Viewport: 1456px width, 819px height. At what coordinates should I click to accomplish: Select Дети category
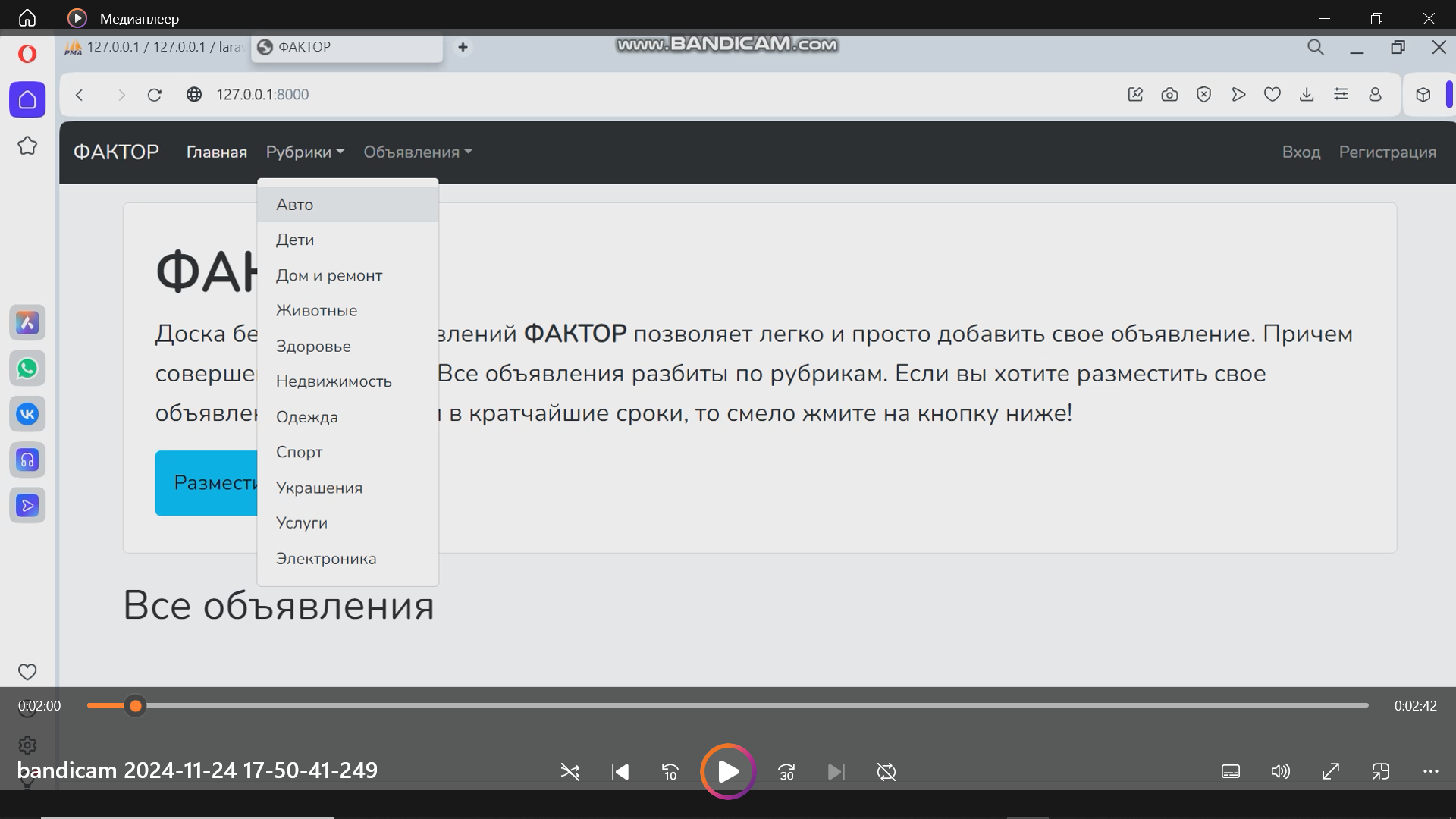pos(348,240)
